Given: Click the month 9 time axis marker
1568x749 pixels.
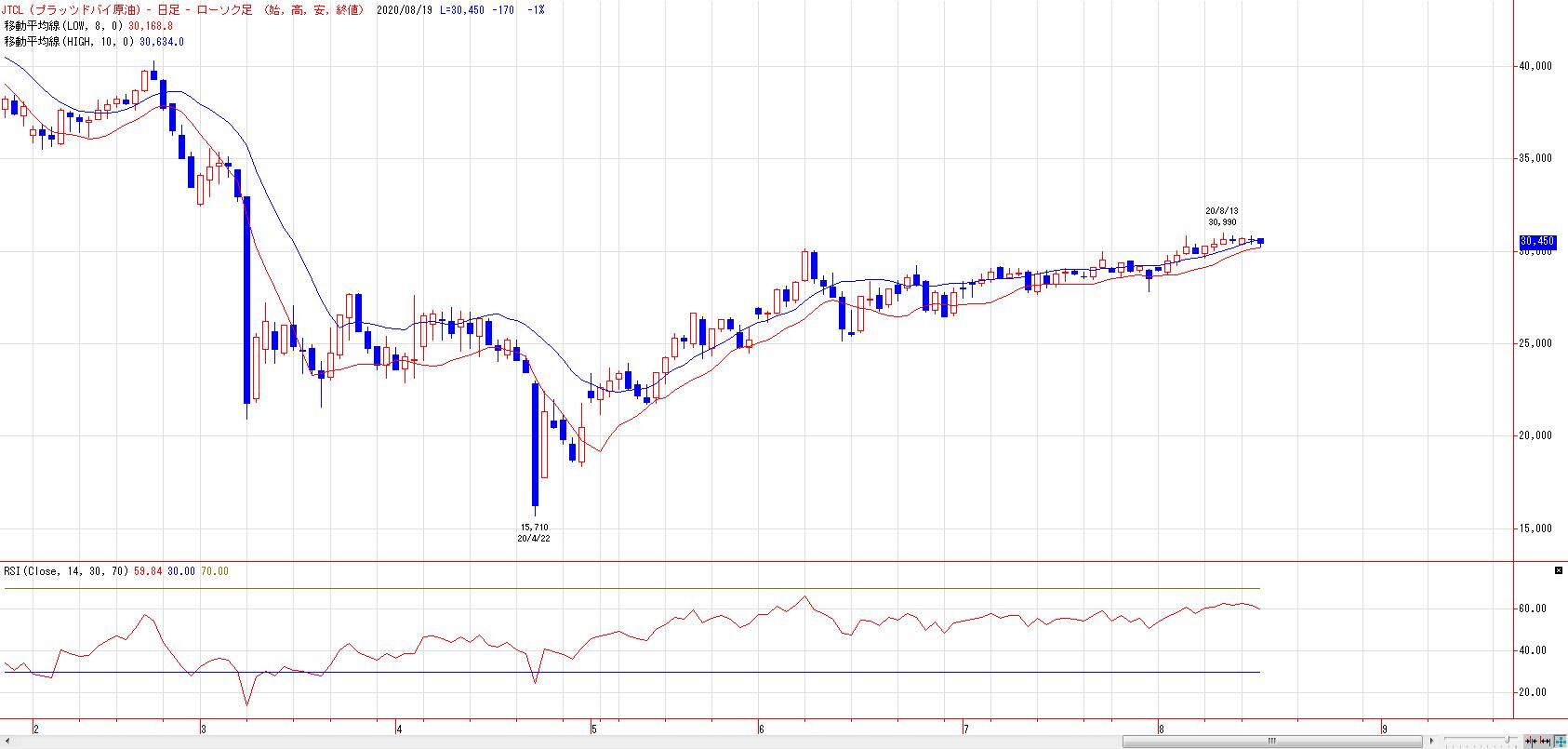Looking at the screenshot, I should click(1384, 729).
